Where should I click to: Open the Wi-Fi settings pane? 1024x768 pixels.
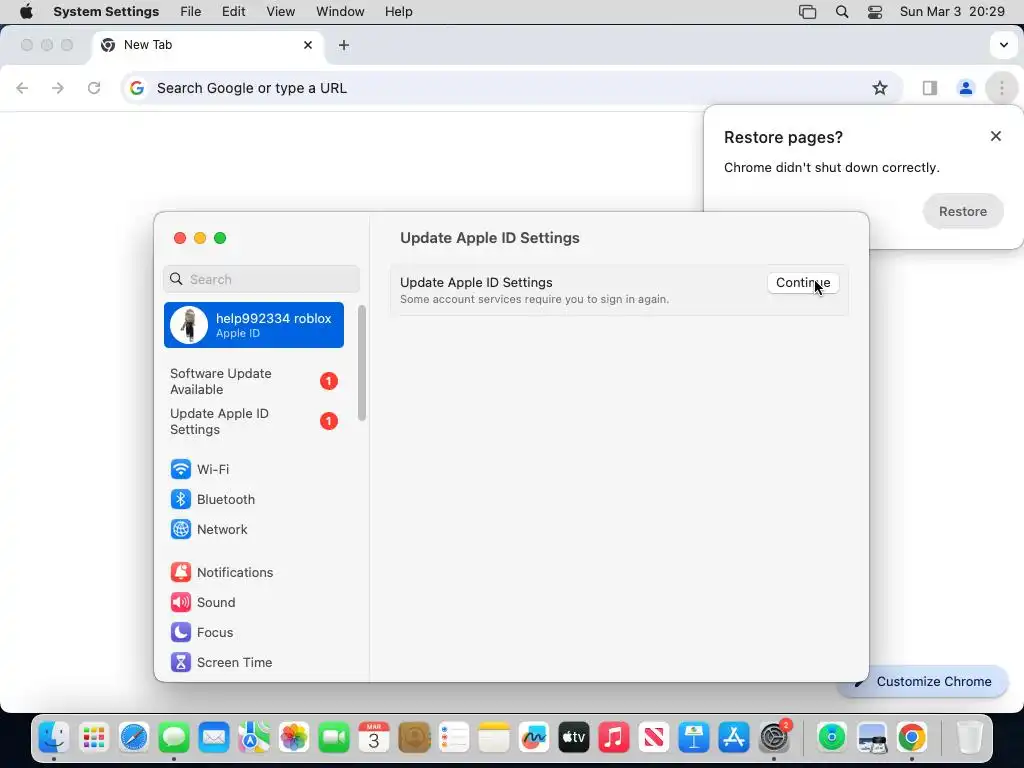(x=200, y=469)
